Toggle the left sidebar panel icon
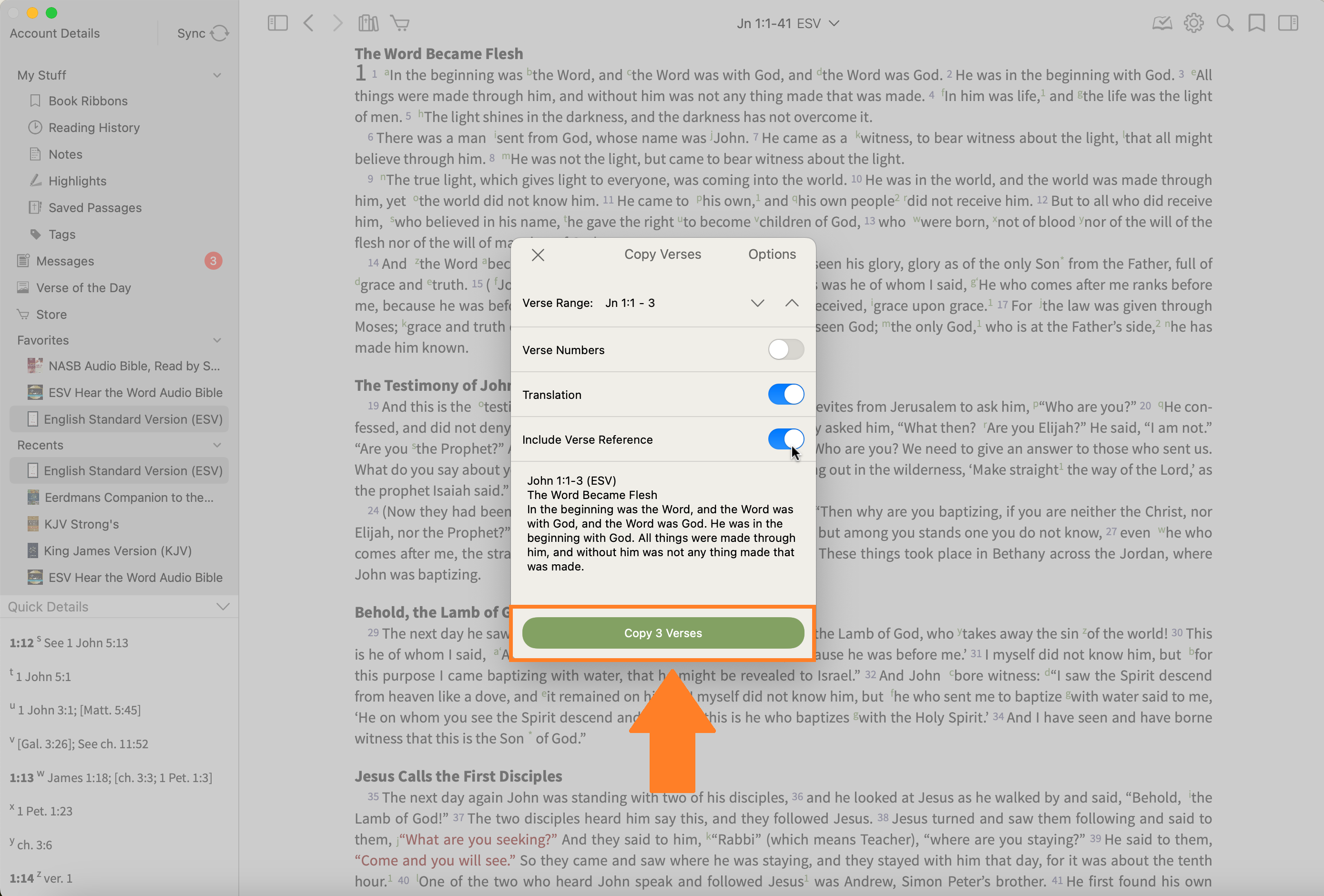The image size is (1324, 896). tap(277, 23)
